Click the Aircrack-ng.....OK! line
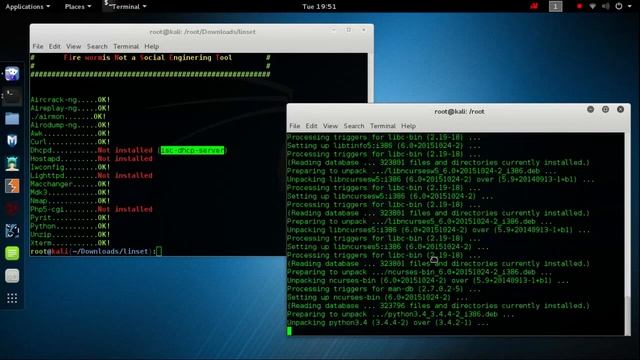 tap(70, 100)
